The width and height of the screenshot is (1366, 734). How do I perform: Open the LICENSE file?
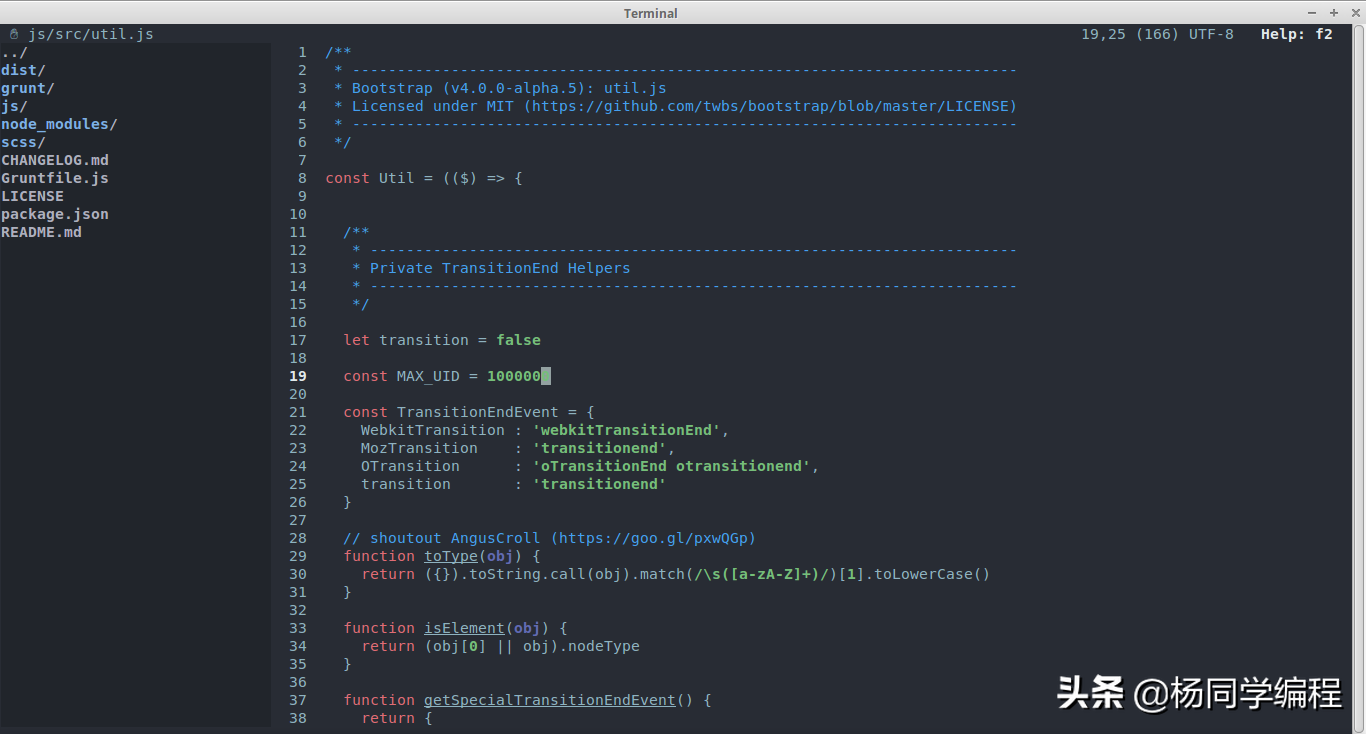click(x=32, y=195)
